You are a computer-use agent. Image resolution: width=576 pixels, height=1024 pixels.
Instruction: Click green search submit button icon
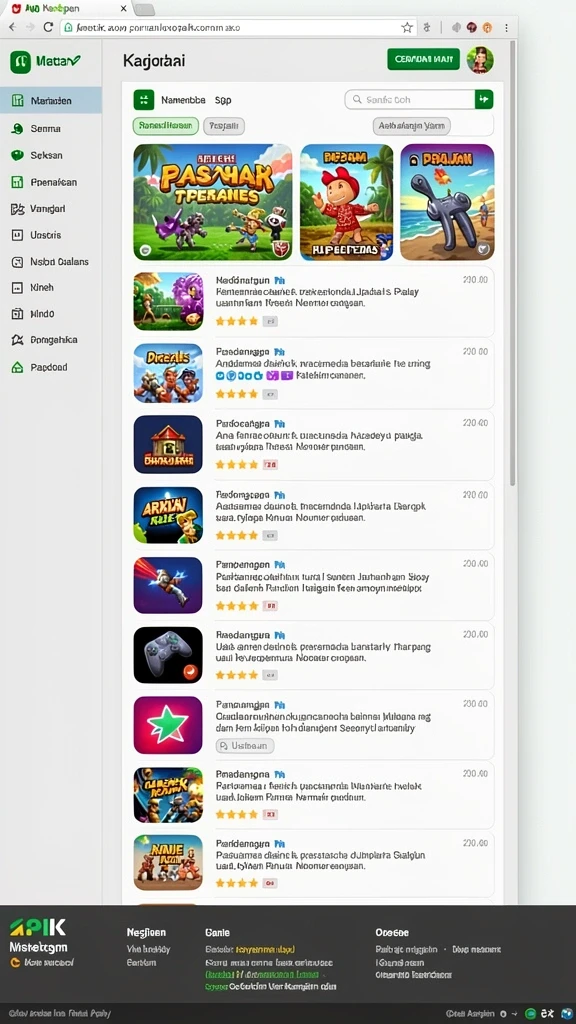point(484,99)
